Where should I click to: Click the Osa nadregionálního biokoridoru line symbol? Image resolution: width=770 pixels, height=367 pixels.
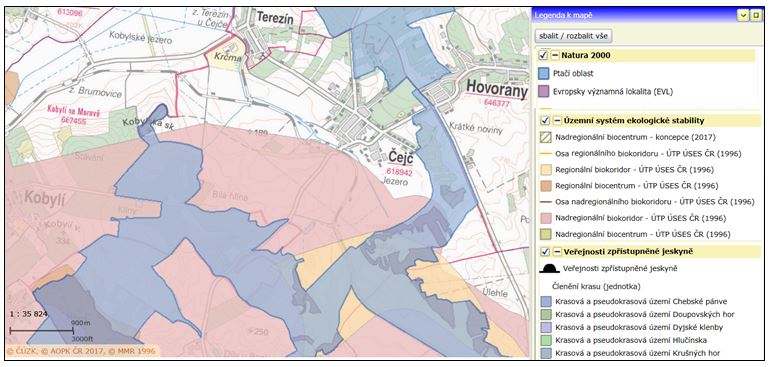[x=545, y=201]
